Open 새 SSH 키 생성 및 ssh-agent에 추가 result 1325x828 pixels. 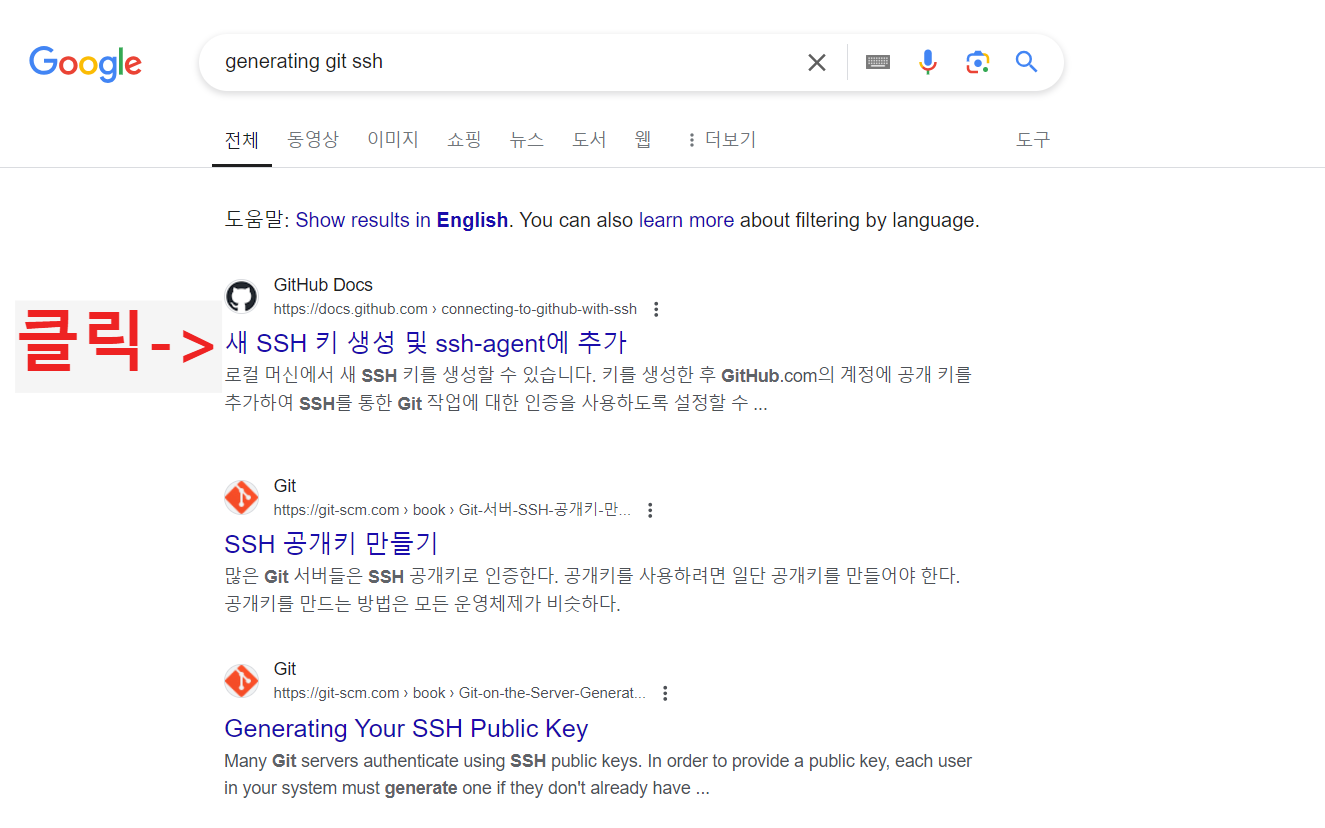(x=426, y=343)
